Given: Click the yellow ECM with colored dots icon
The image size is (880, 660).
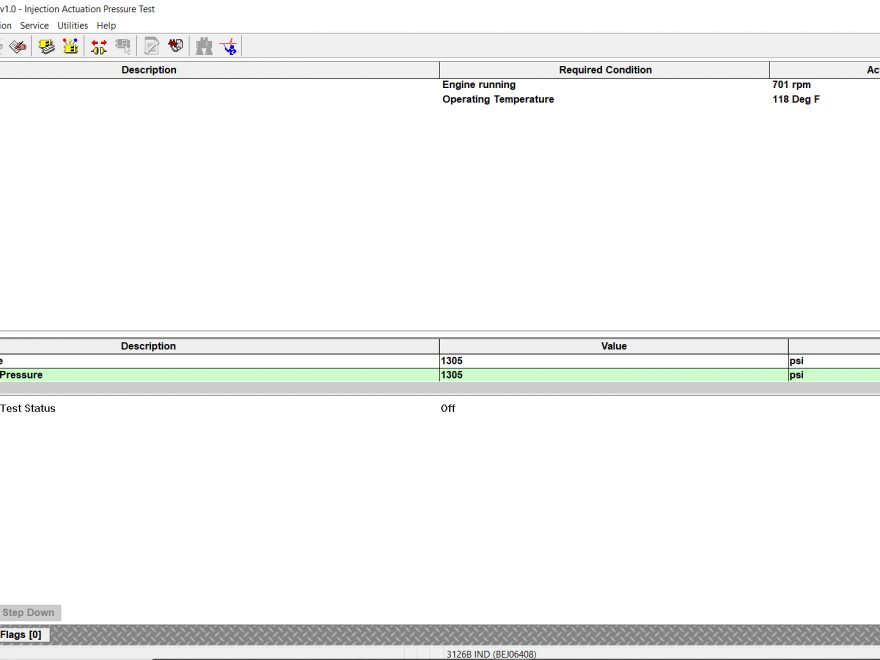Looking at the screenshot, I should pos(70,46).
